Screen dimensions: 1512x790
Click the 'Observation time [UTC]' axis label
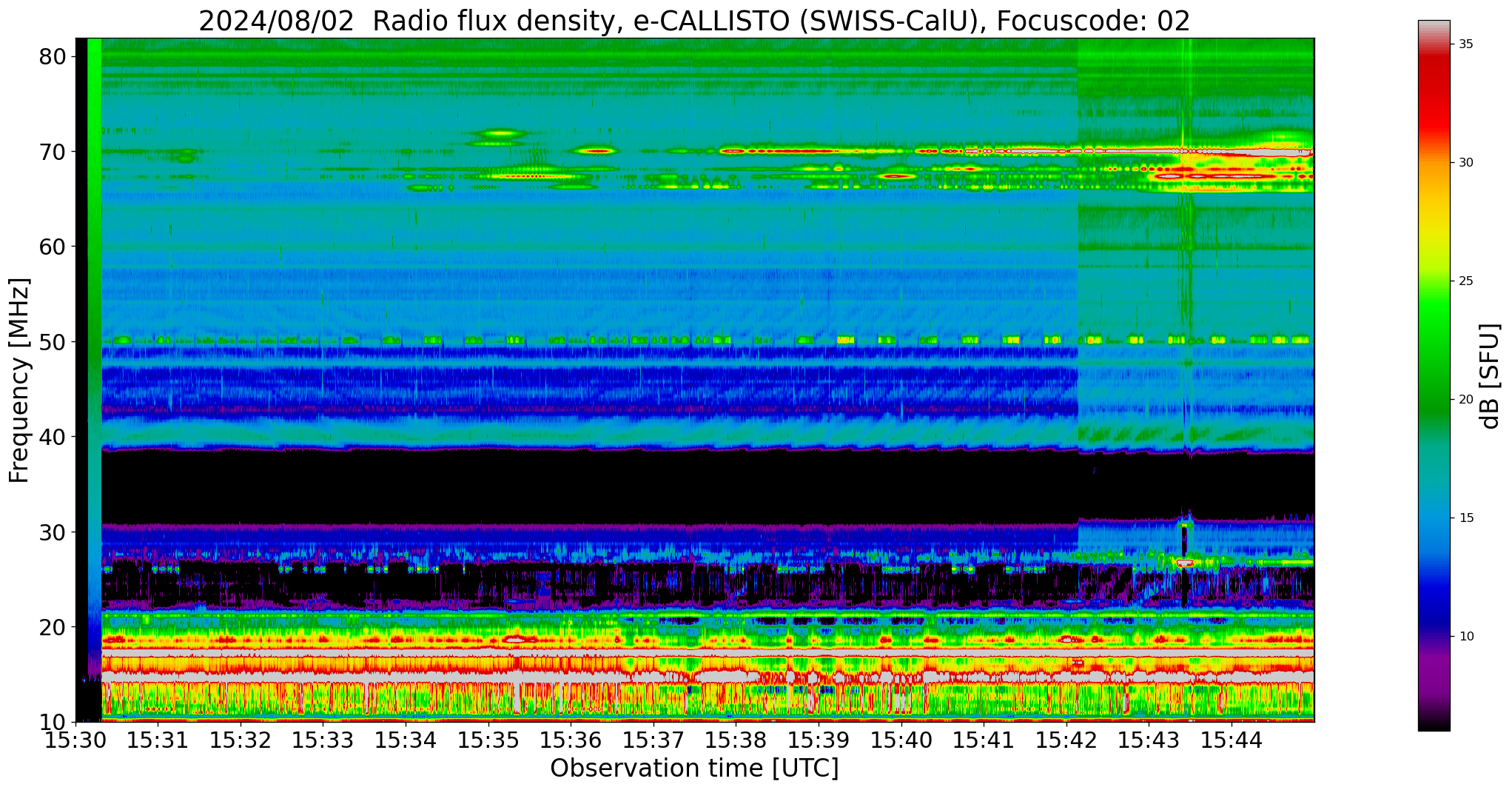click(694, 768)
